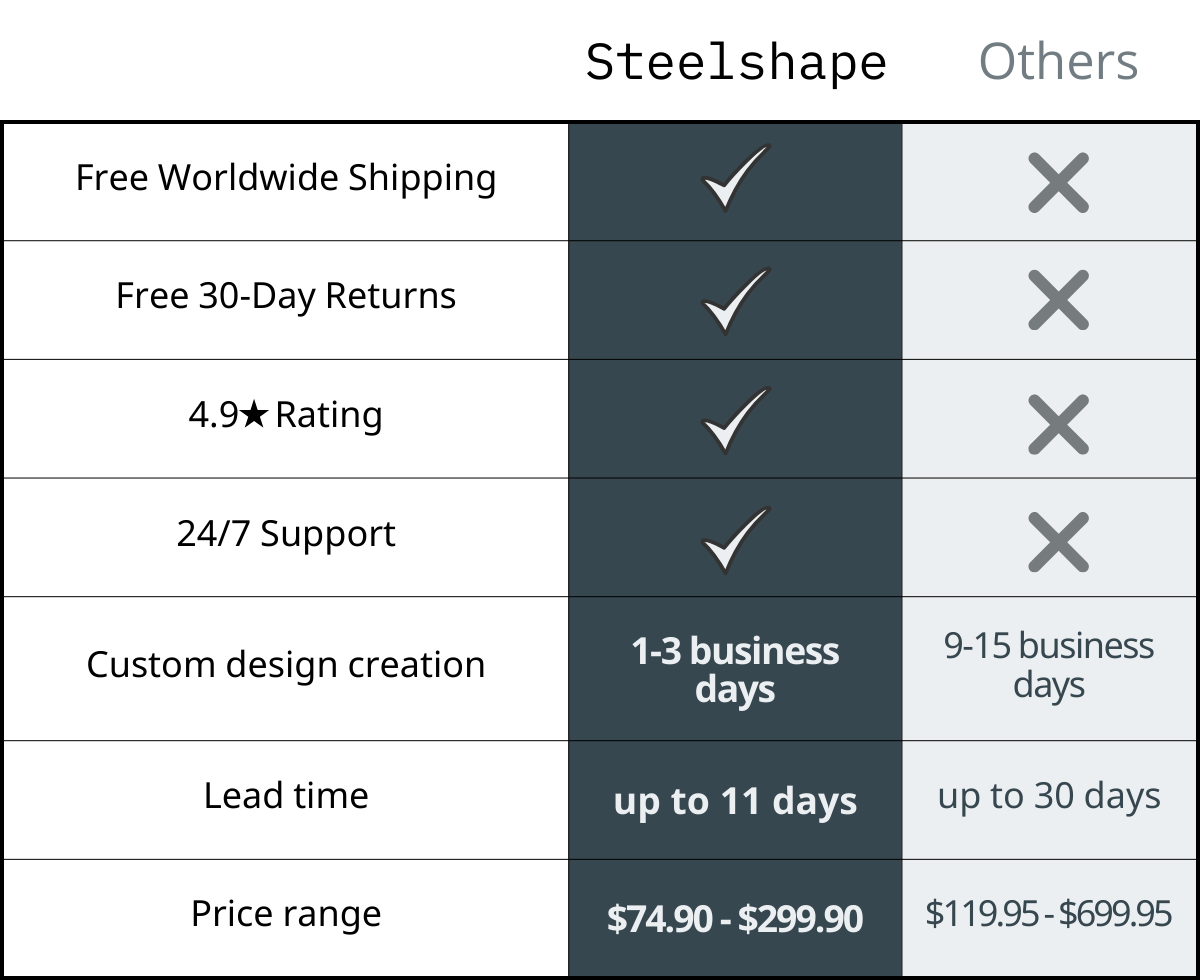Image resolution: width=1200 pixels, height=980 pixels.
Task: Click the Others X mark for Free Worldwide Shipping
Action: pyautogui.click(x=1058, y=183)
